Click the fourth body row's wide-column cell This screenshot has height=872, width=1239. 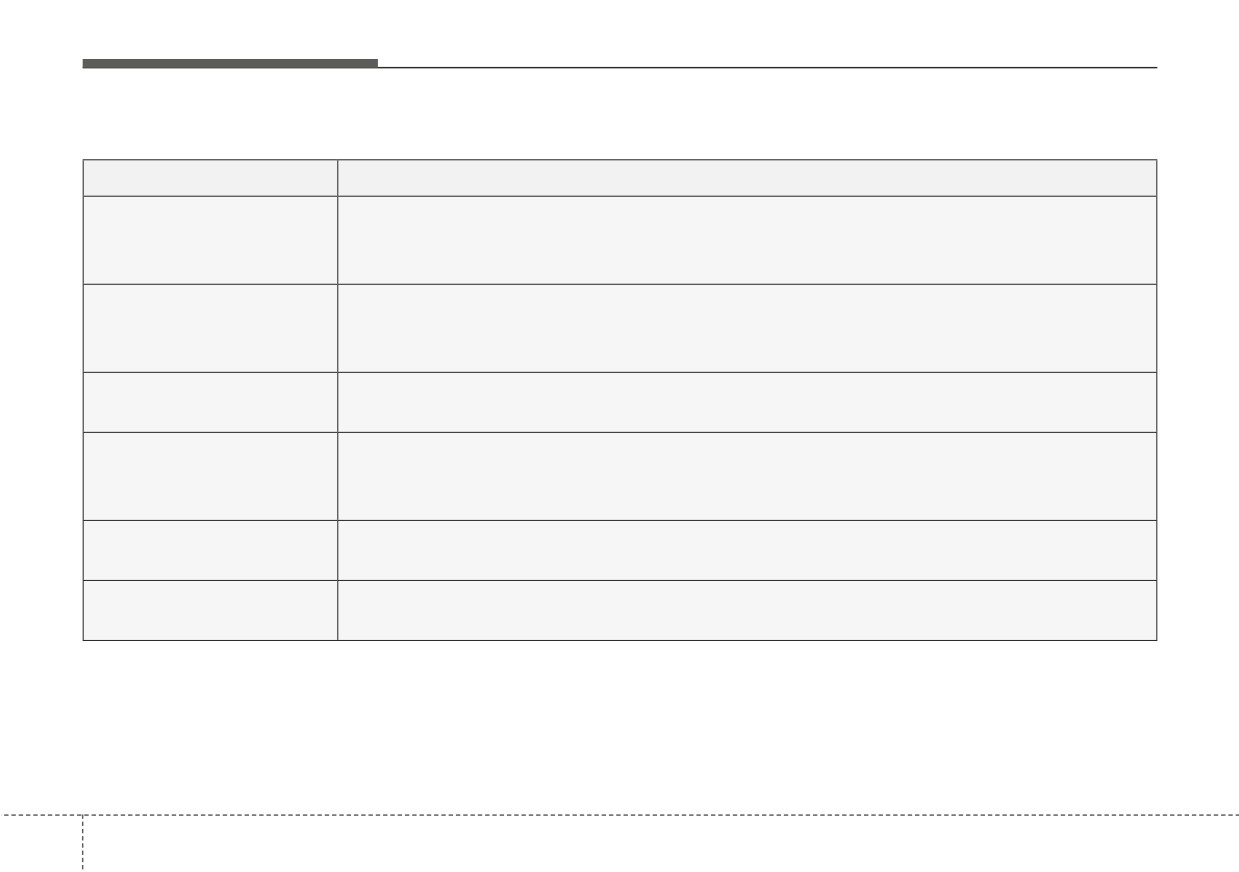click(747, 476)
